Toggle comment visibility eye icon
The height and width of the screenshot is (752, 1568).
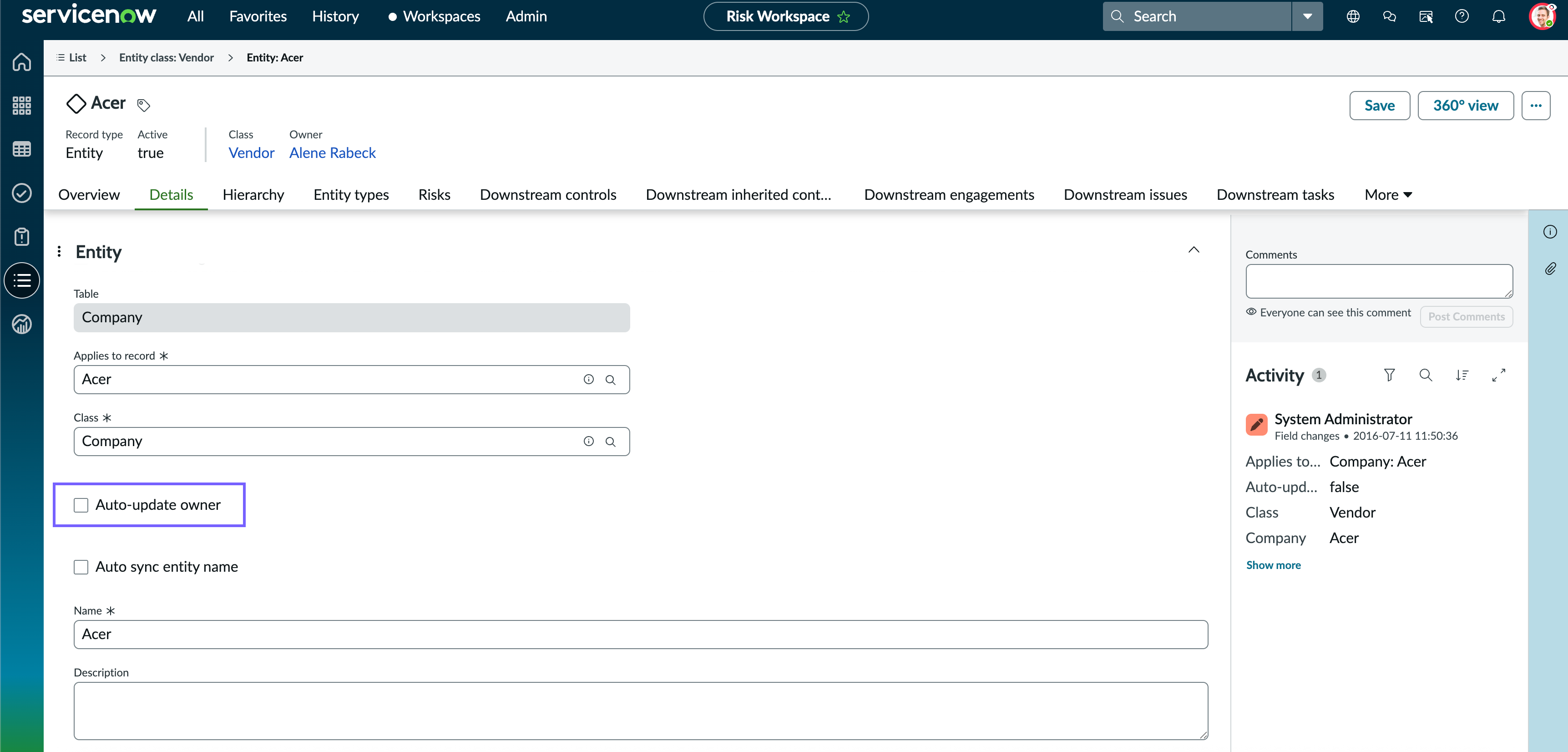pyautogui.click(x=1251, y=312)
